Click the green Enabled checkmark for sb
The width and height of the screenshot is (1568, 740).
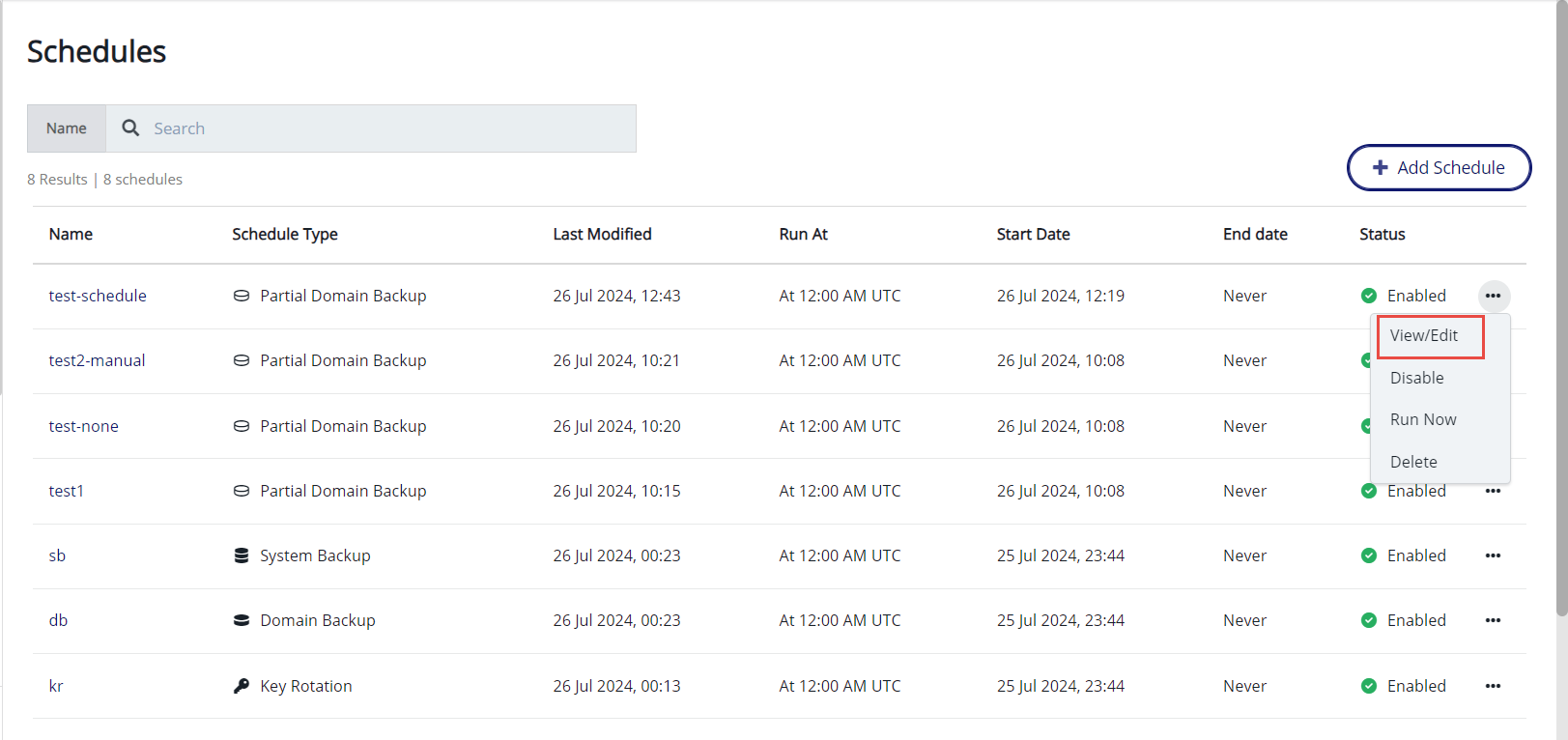(1369, 555)
